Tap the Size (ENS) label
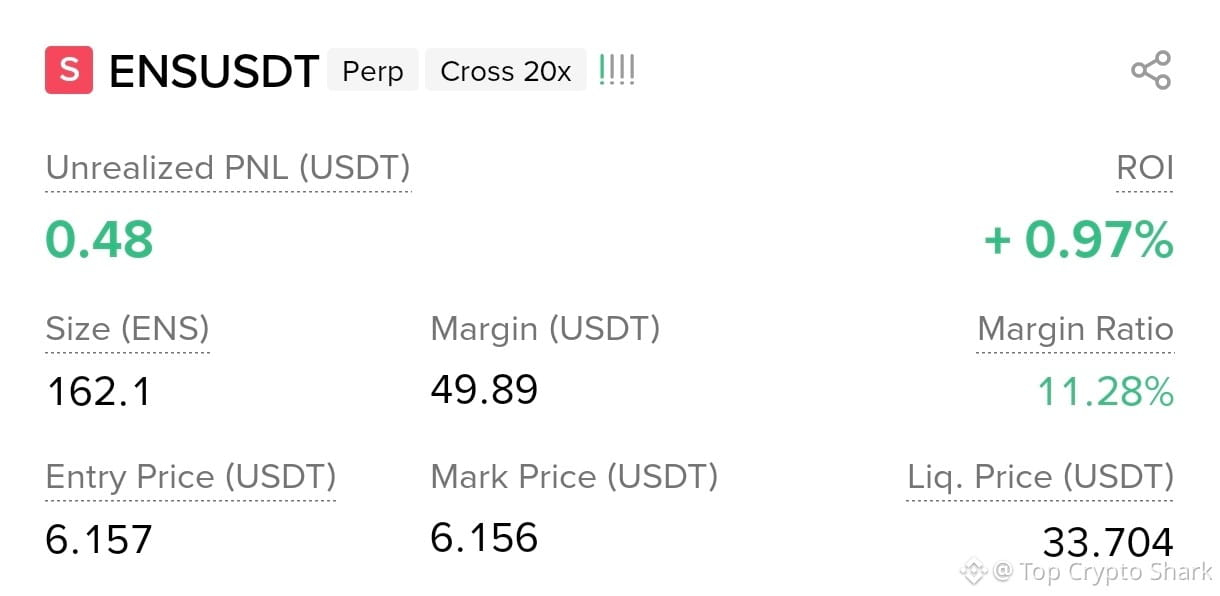The image size is (1220, 596). [x=128, y=329]
